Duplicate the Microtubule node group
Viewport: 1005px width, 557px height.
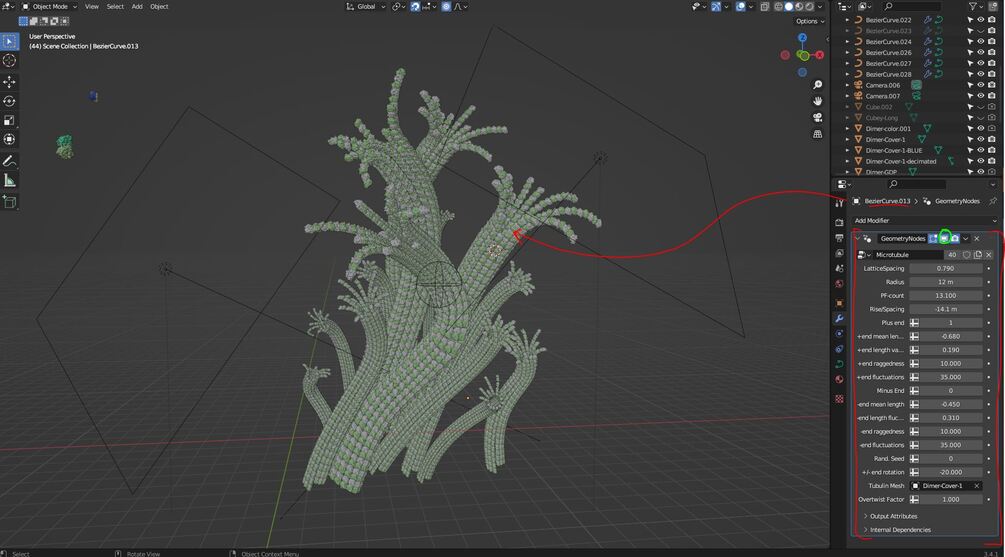click(978, 255)
